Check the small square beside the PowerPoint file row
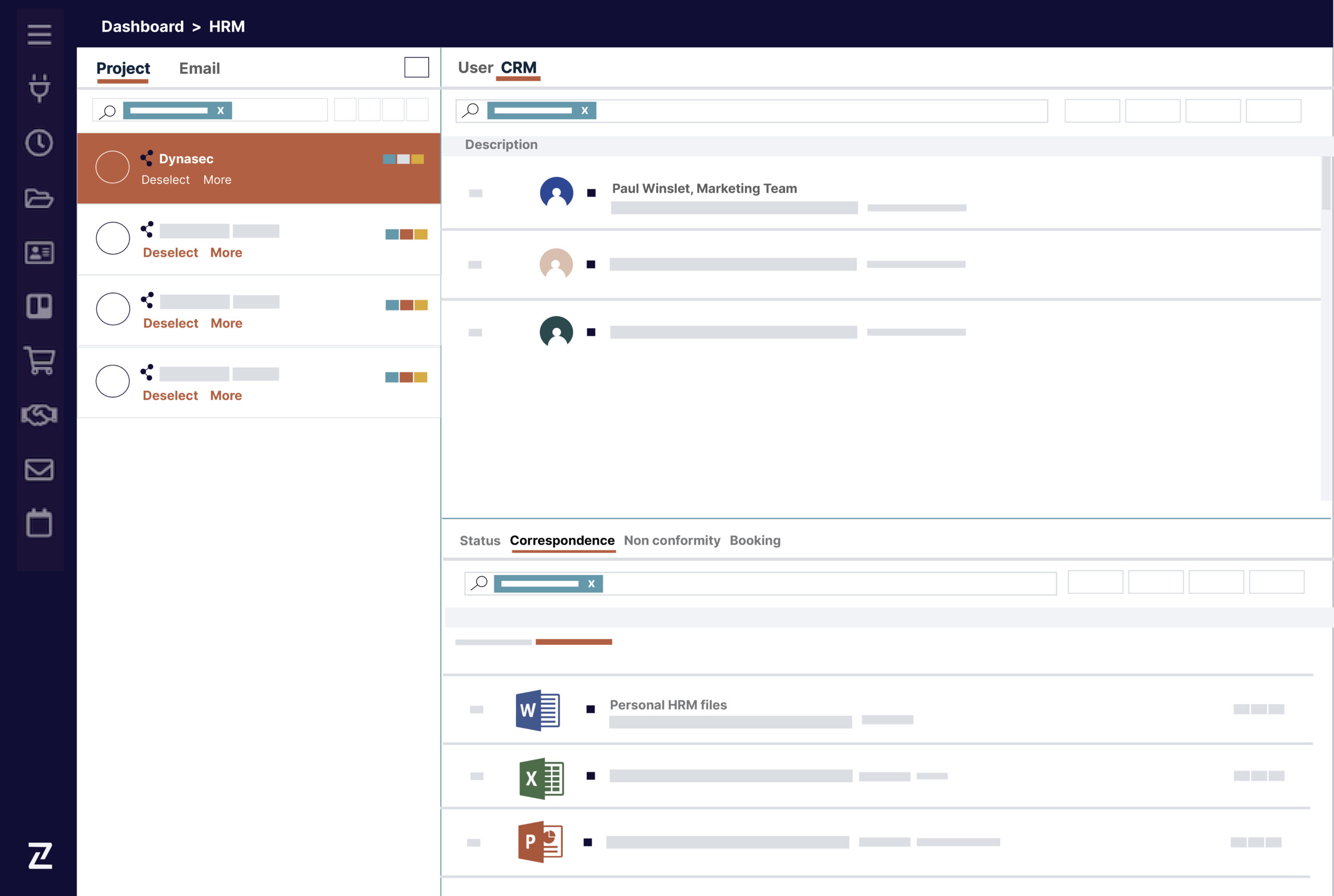 [588, 842]
